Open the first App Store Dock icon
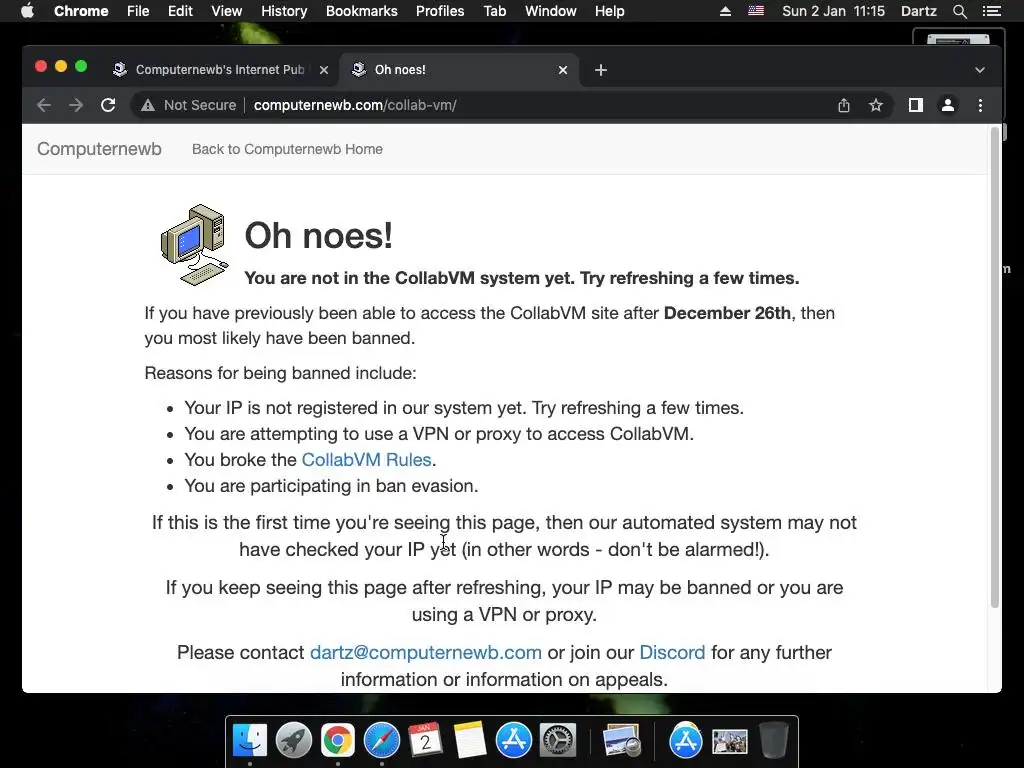 (513, 741)
